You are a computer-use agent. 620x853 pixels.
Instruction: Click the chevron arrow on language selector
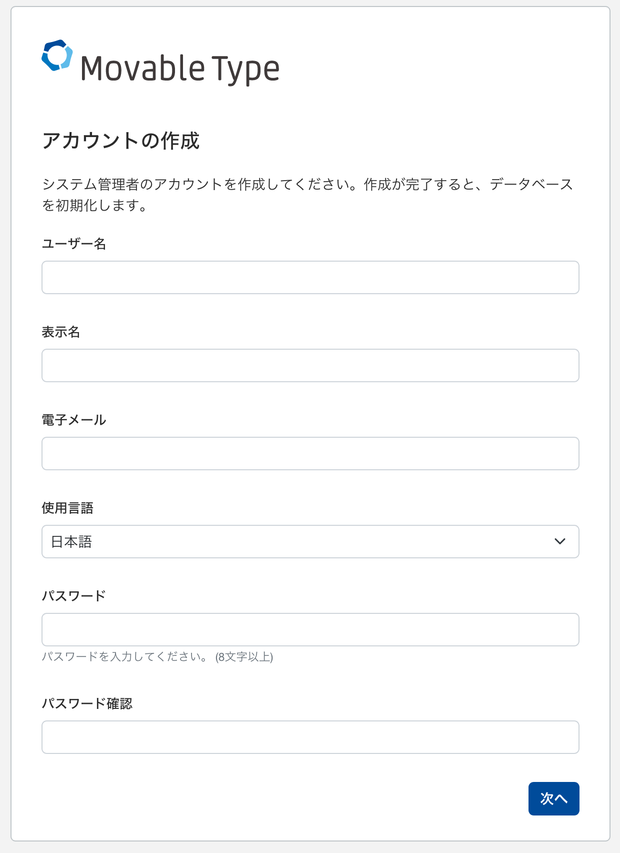560,541
